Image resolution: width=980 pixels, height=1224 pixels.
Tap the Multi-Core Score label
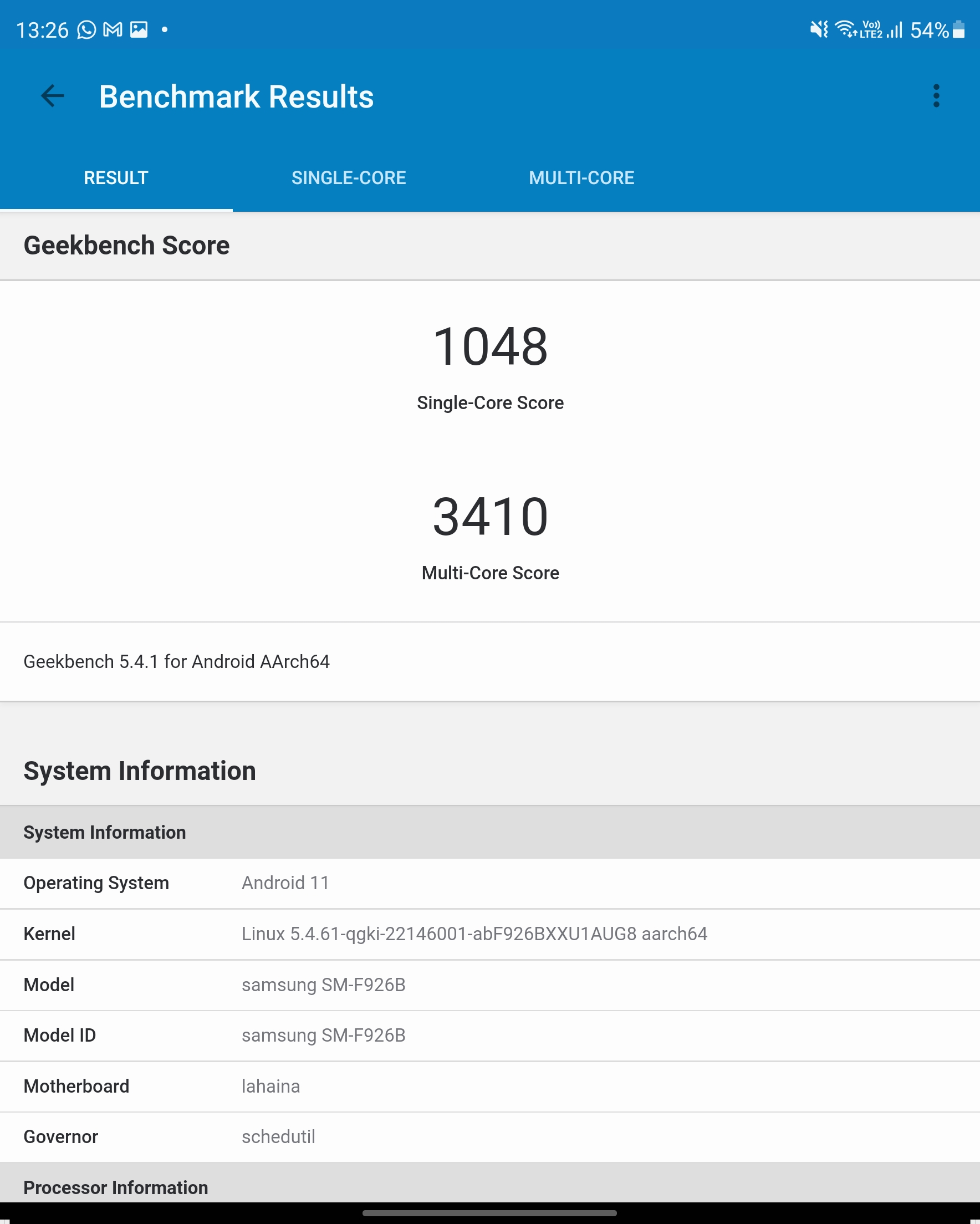point(490,573)
